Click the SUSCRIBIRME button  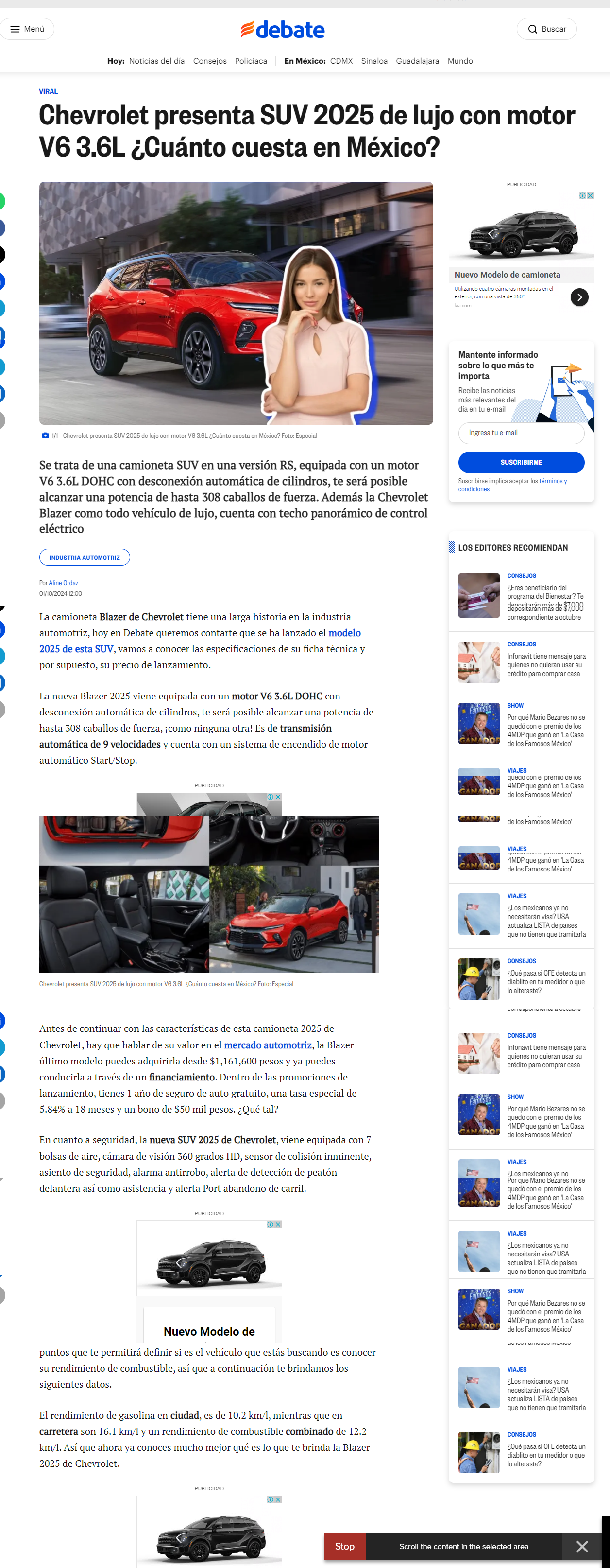coord(521,463)
